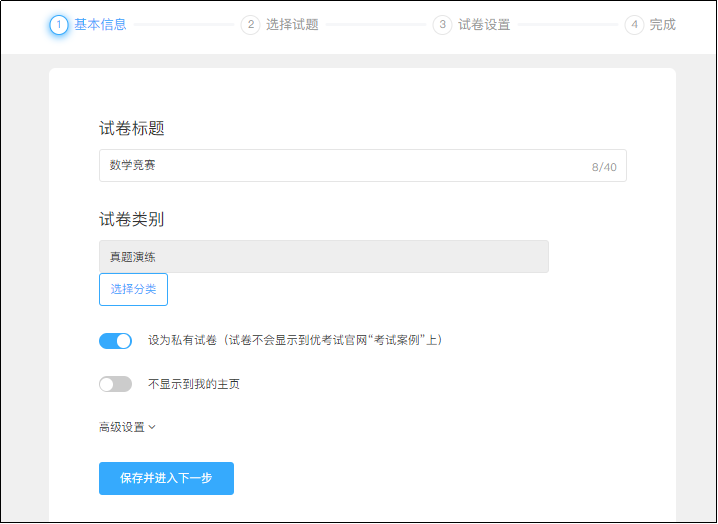Enable the 不显示到我的主页 switch
This screenshot has width=718, height=524.
point(115,384)
